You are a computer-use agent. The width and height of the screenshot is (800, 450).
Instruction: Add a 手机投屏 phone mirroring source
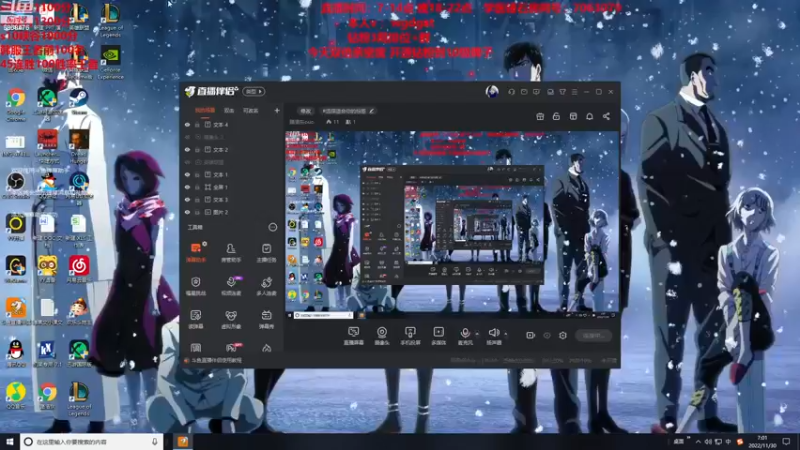(x=410, y=336)
